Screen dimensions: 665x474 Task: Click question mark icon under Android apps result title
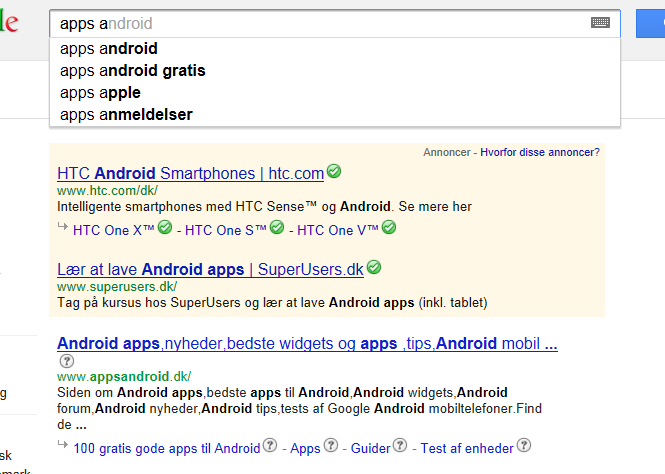click(67, 361)
